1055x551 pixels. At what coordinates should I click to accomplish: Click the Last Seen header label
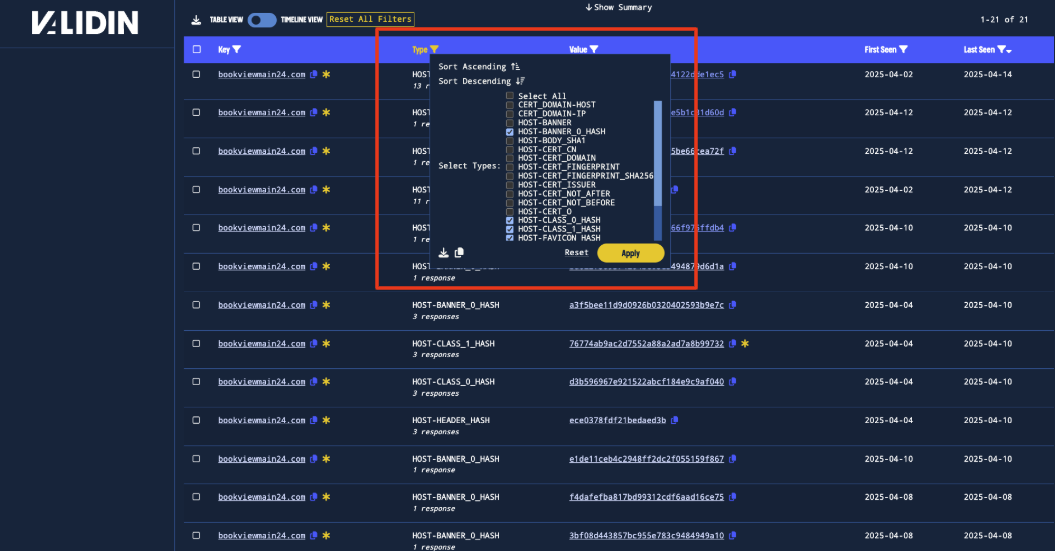tap(979, 49)
